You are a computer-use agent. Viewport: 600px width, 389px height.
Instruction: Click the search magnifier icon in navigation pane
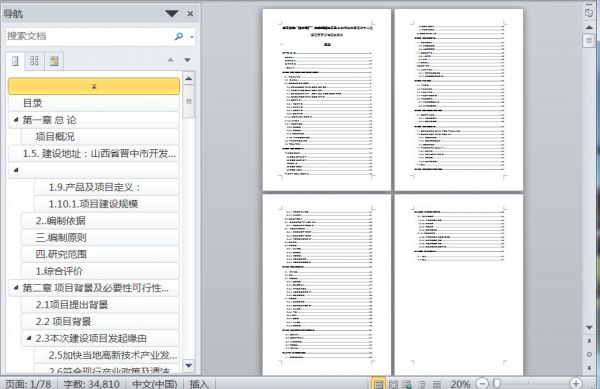tap(179, 36)
